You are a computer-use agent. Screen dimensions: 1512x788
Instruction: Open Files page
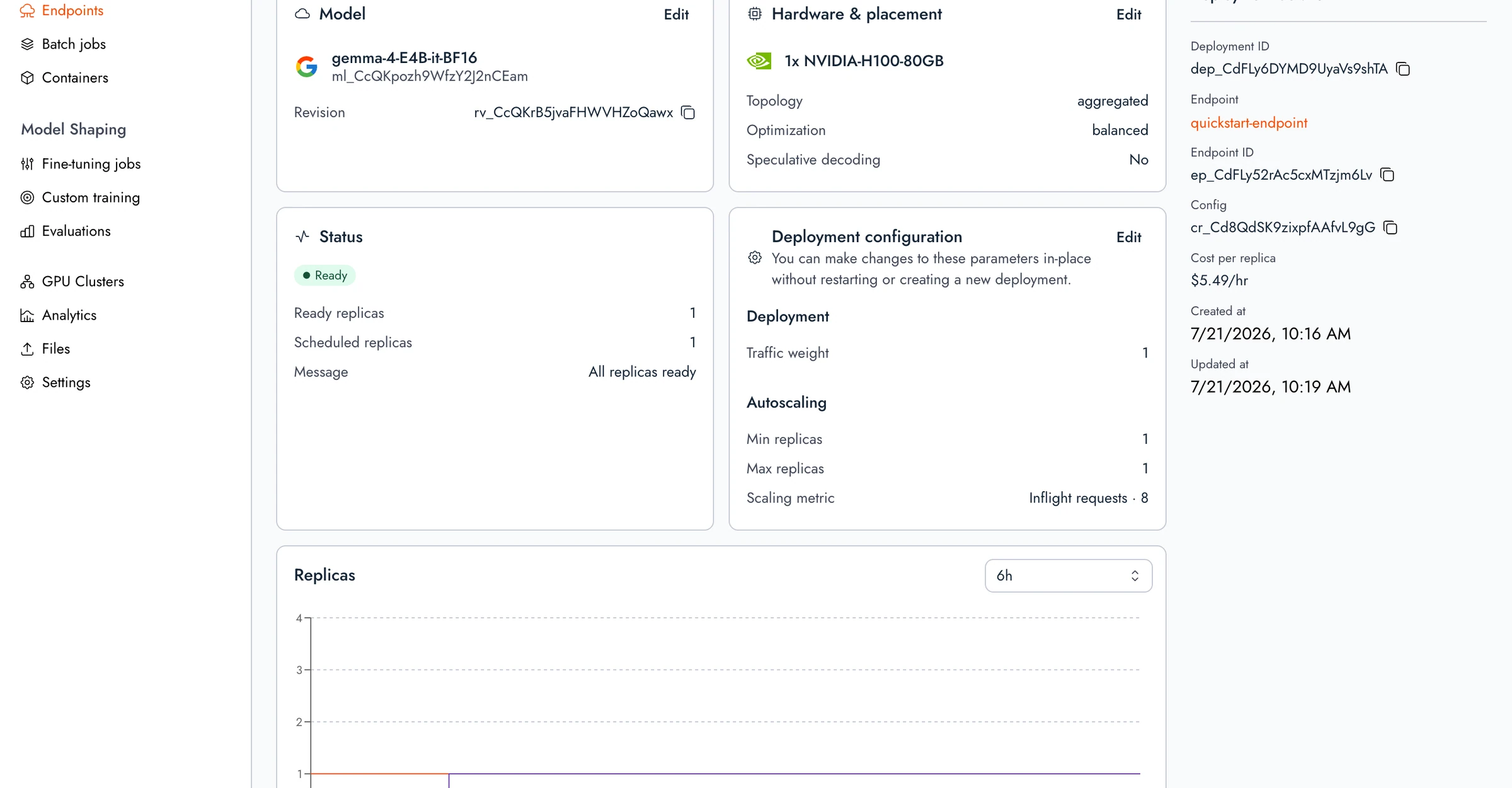click(x=56, y=349)
